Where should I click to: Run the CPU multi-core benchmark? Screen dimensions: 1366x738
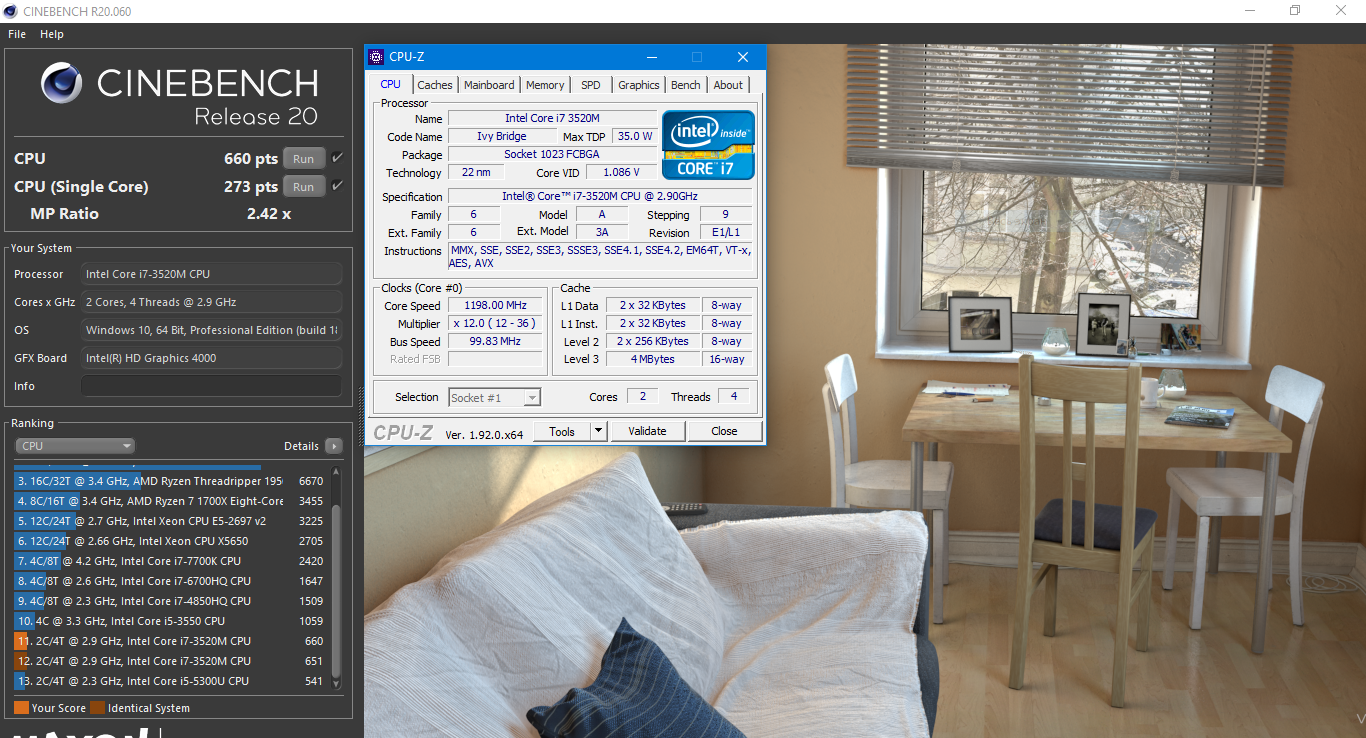click(x=304, y=158)
